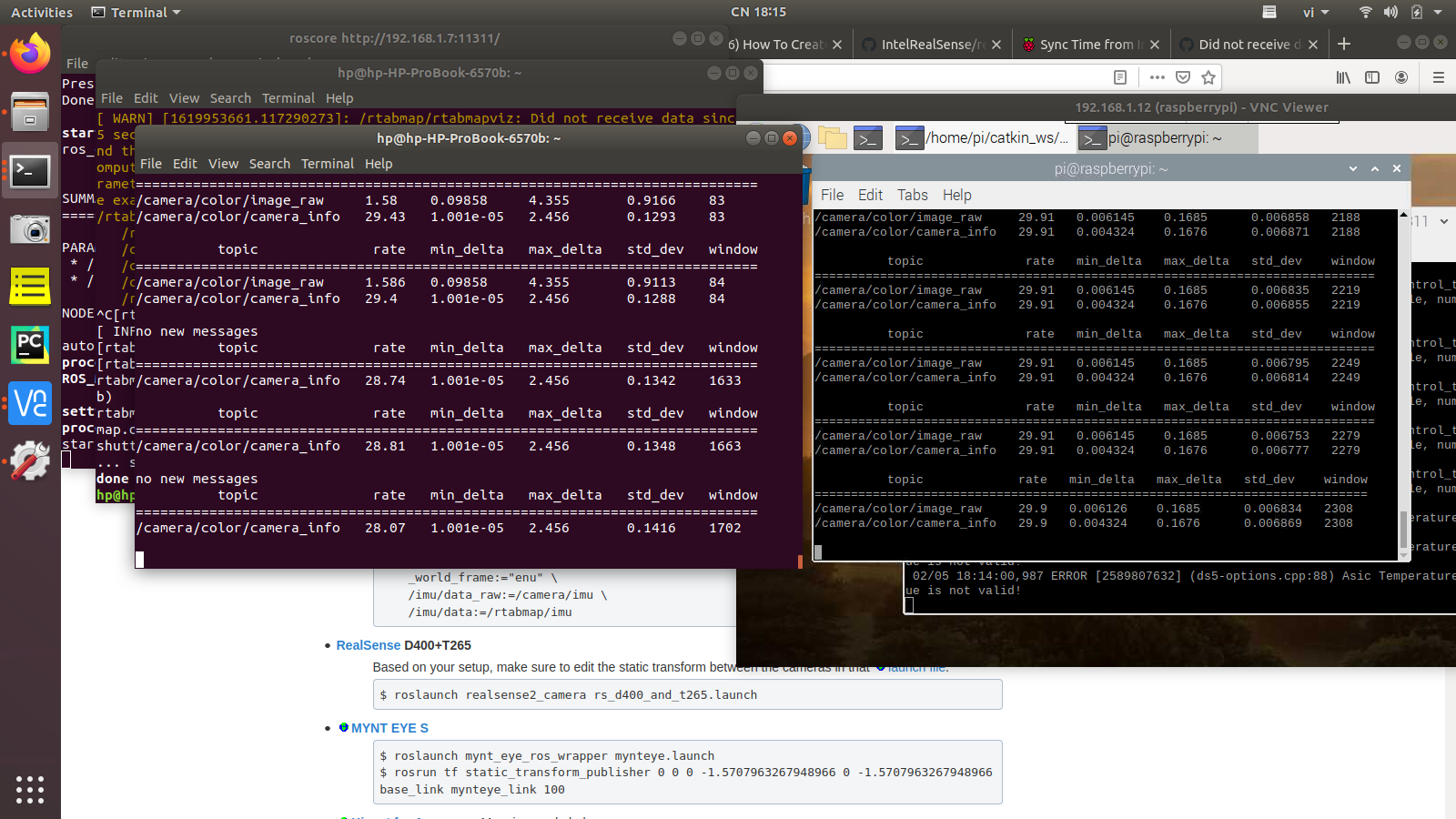Open Firefox hamburger application menu
The height and width of the screenshot is (819, 1456).
click(1439, 77)
